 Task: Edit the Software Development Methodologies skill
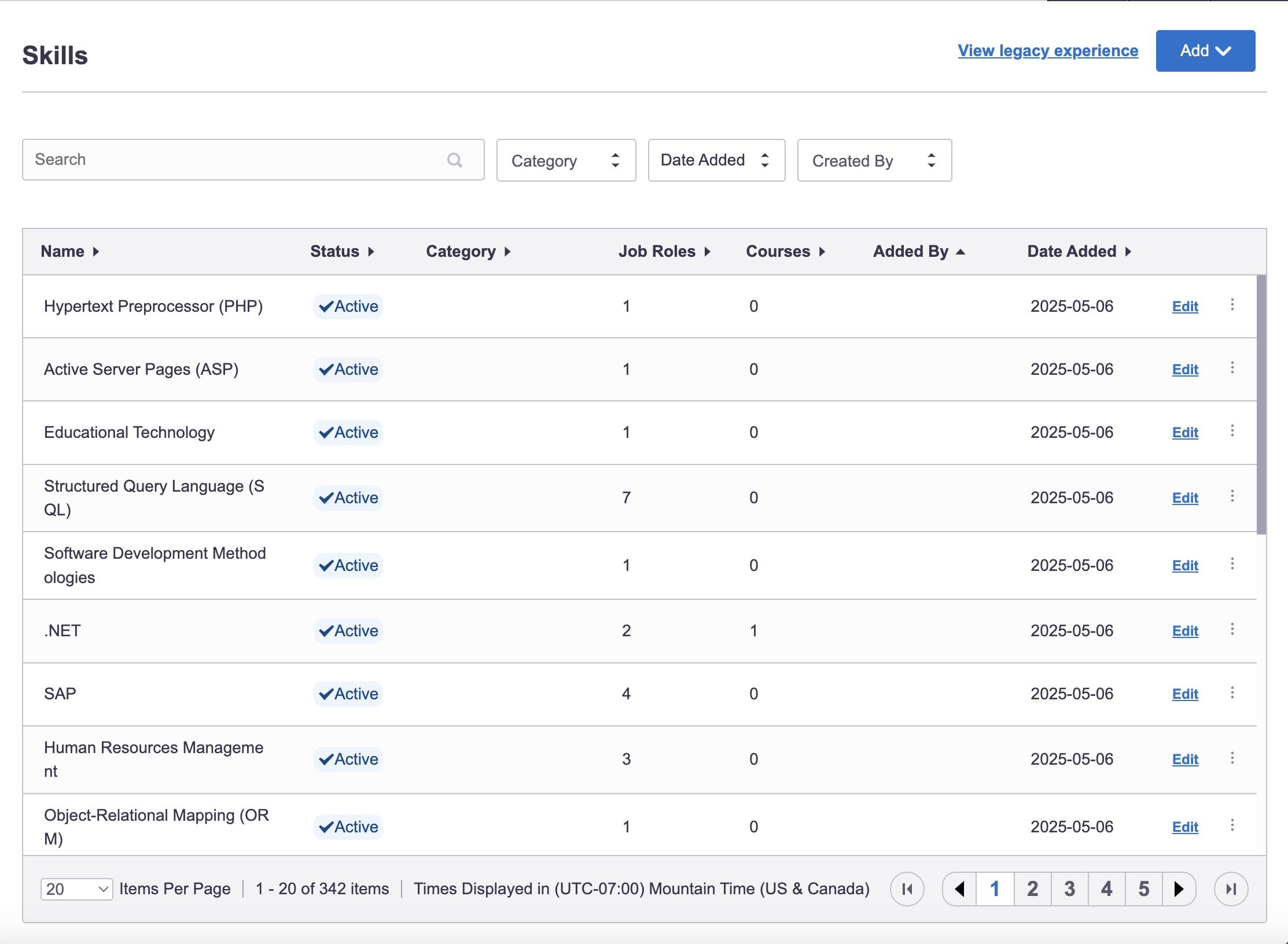(x=1185, y=566)
